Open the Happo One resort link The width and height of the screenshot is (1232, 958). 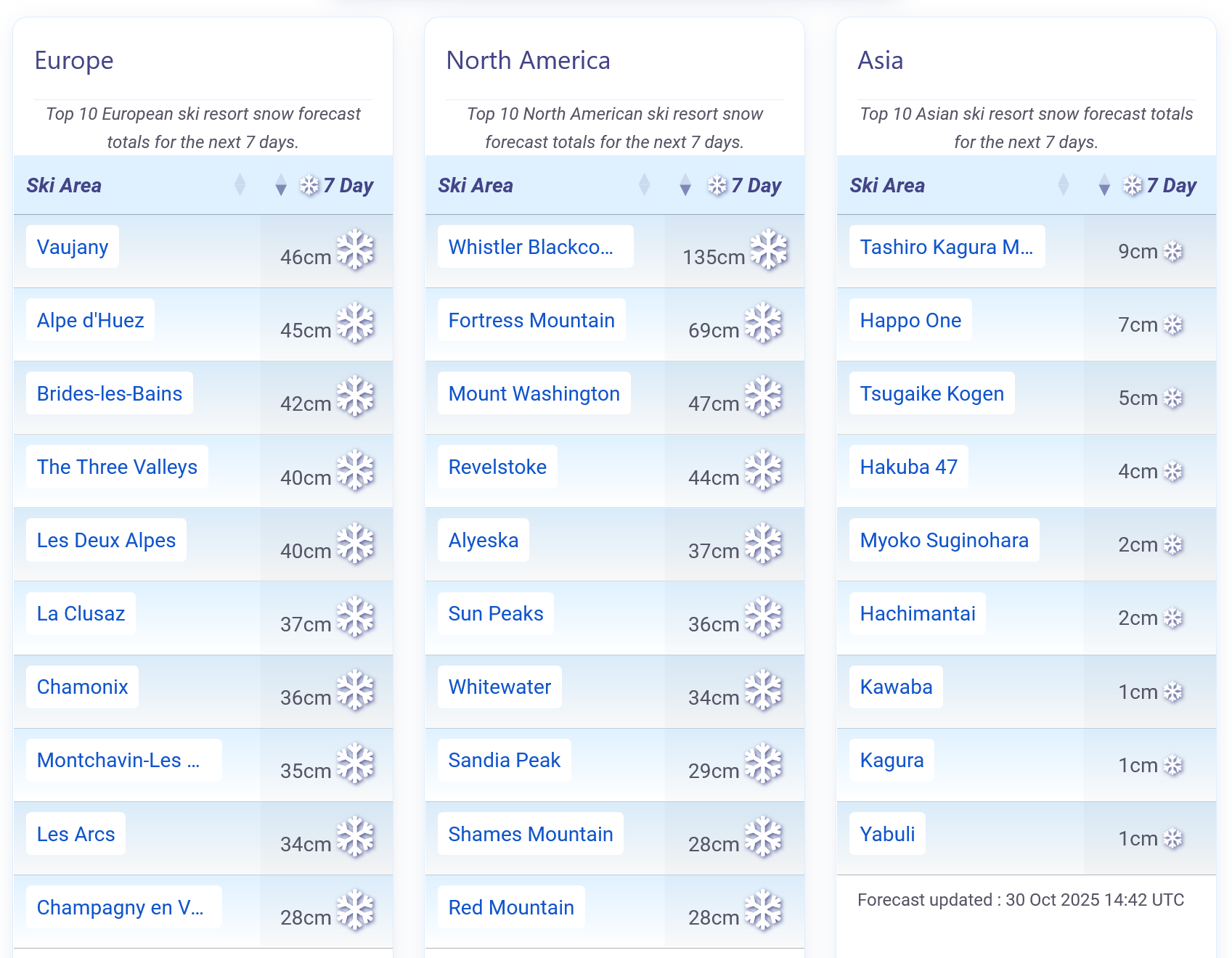(910, 320)
